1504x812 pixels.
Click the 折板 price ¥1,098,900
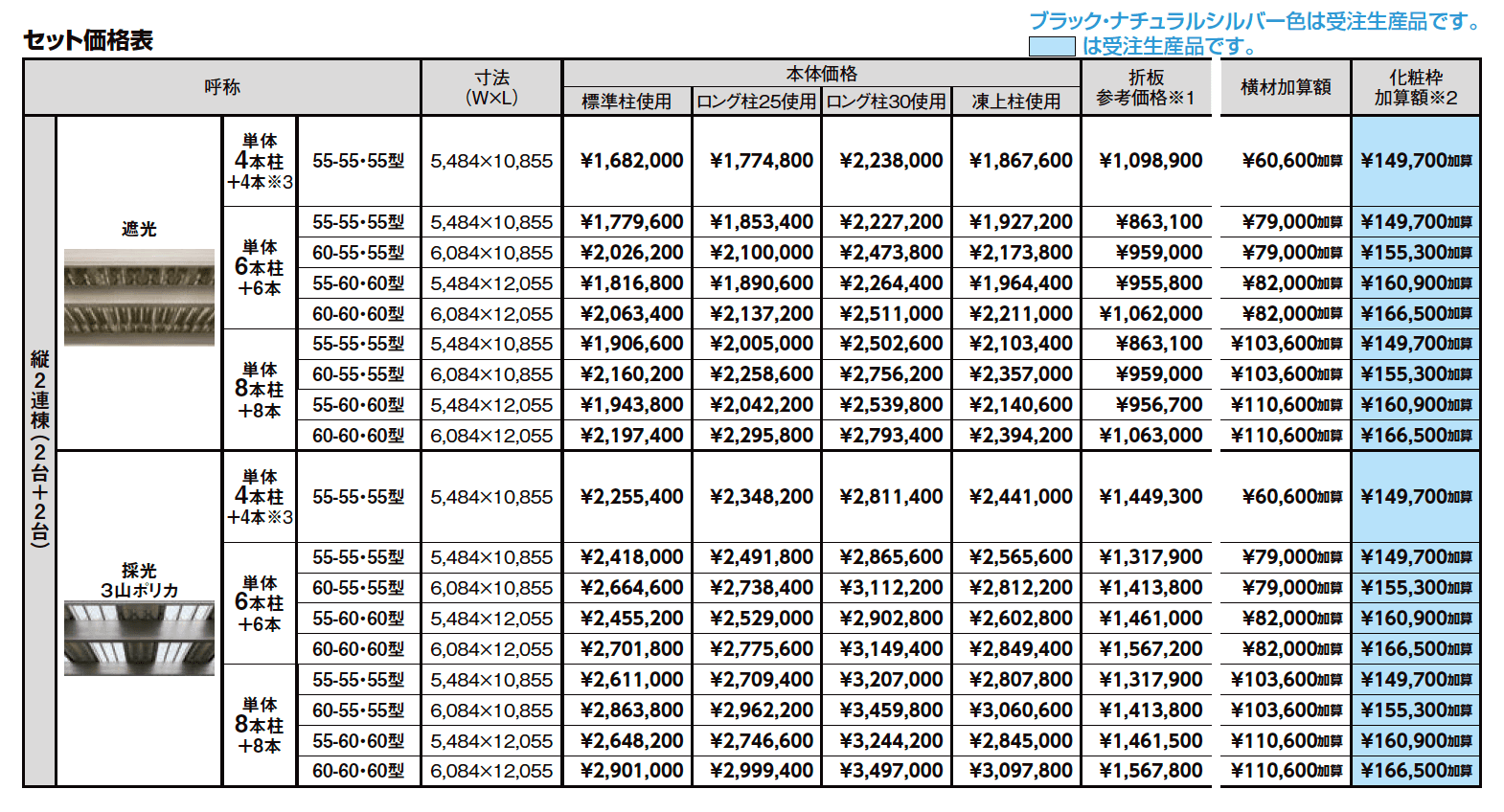click(1151, 161)
